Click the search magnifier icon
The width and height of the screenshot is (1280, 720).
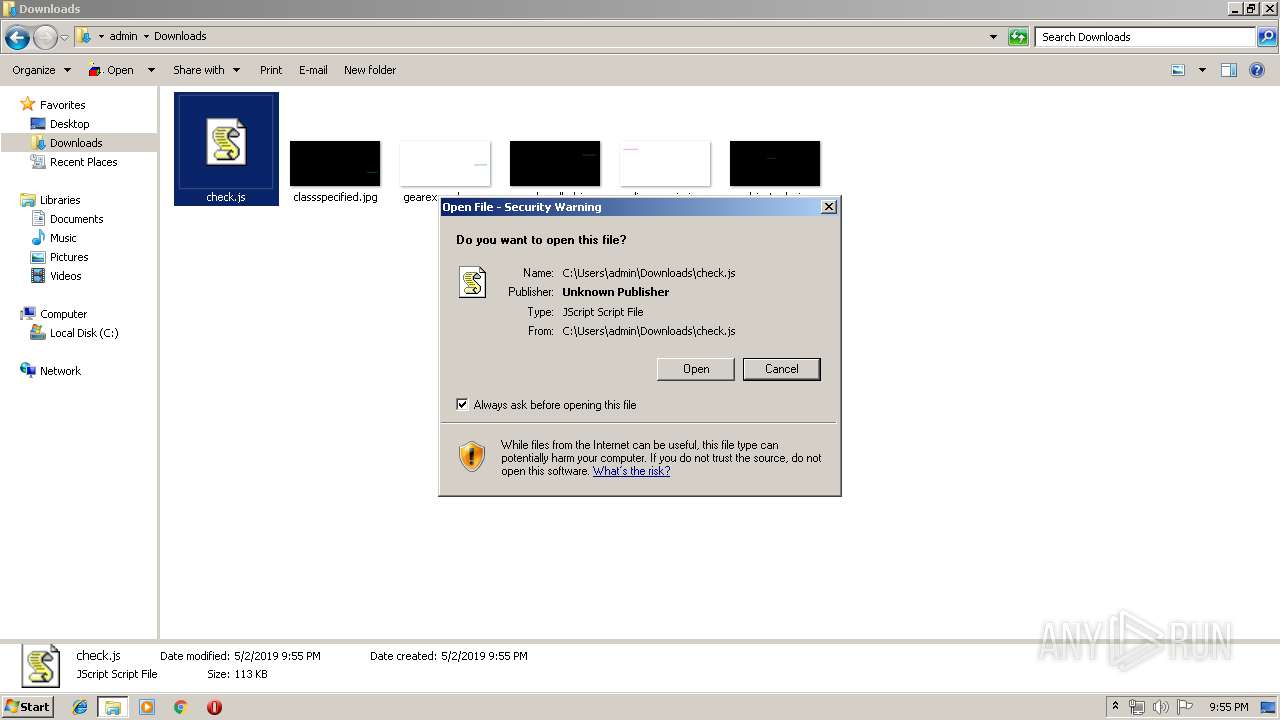(1267, 37)
